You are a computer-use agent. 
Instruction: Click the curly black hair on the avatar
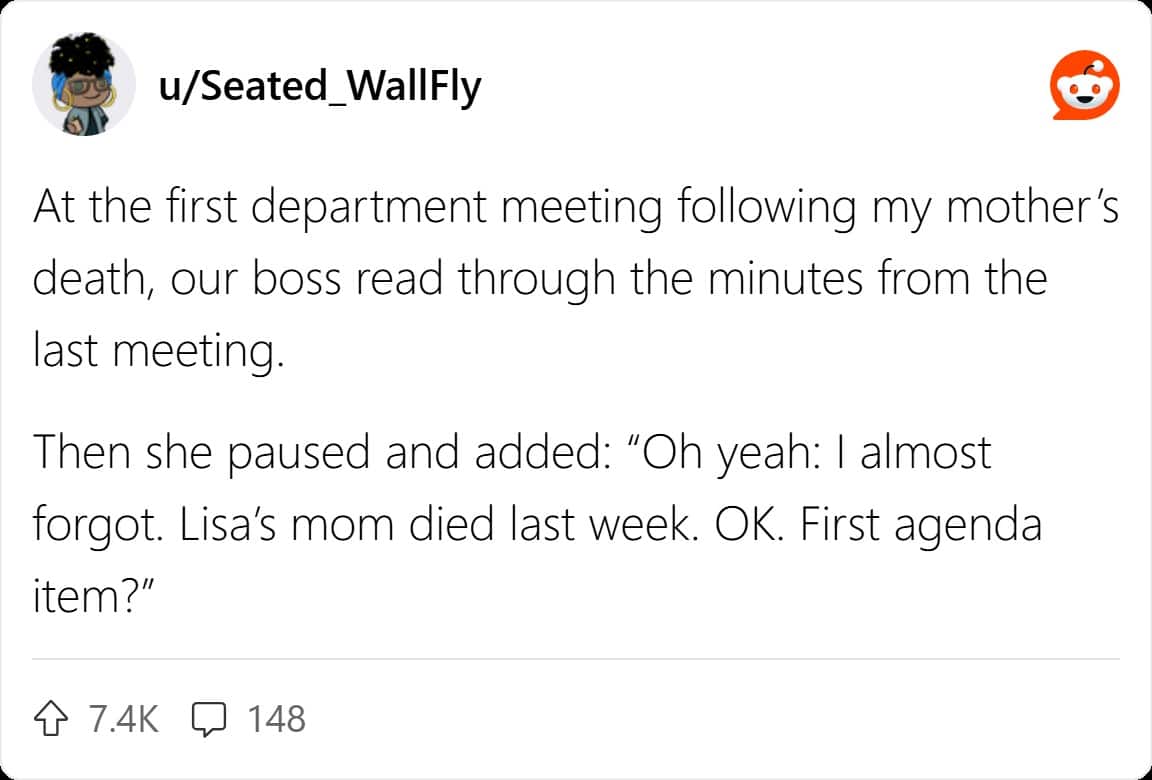coord(84,55)
